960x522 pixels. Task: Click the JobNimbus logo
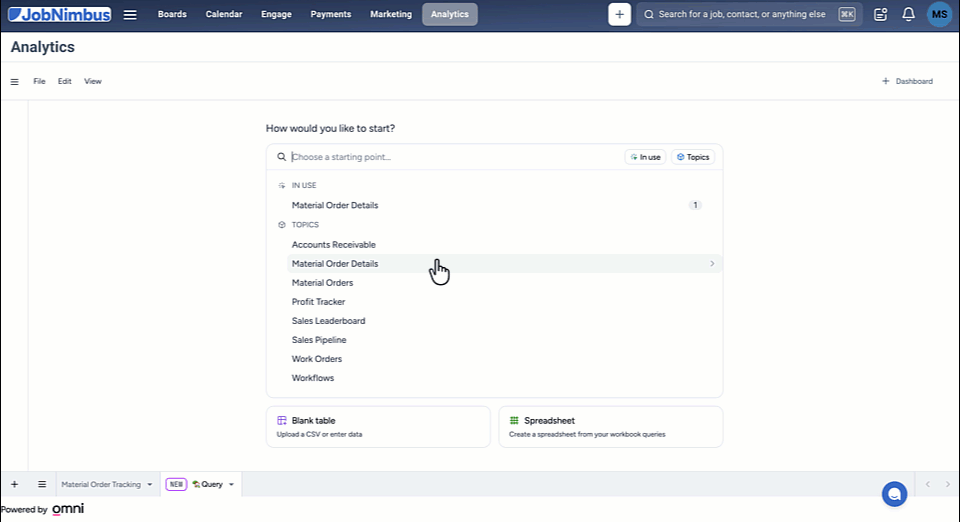[59, 14]
